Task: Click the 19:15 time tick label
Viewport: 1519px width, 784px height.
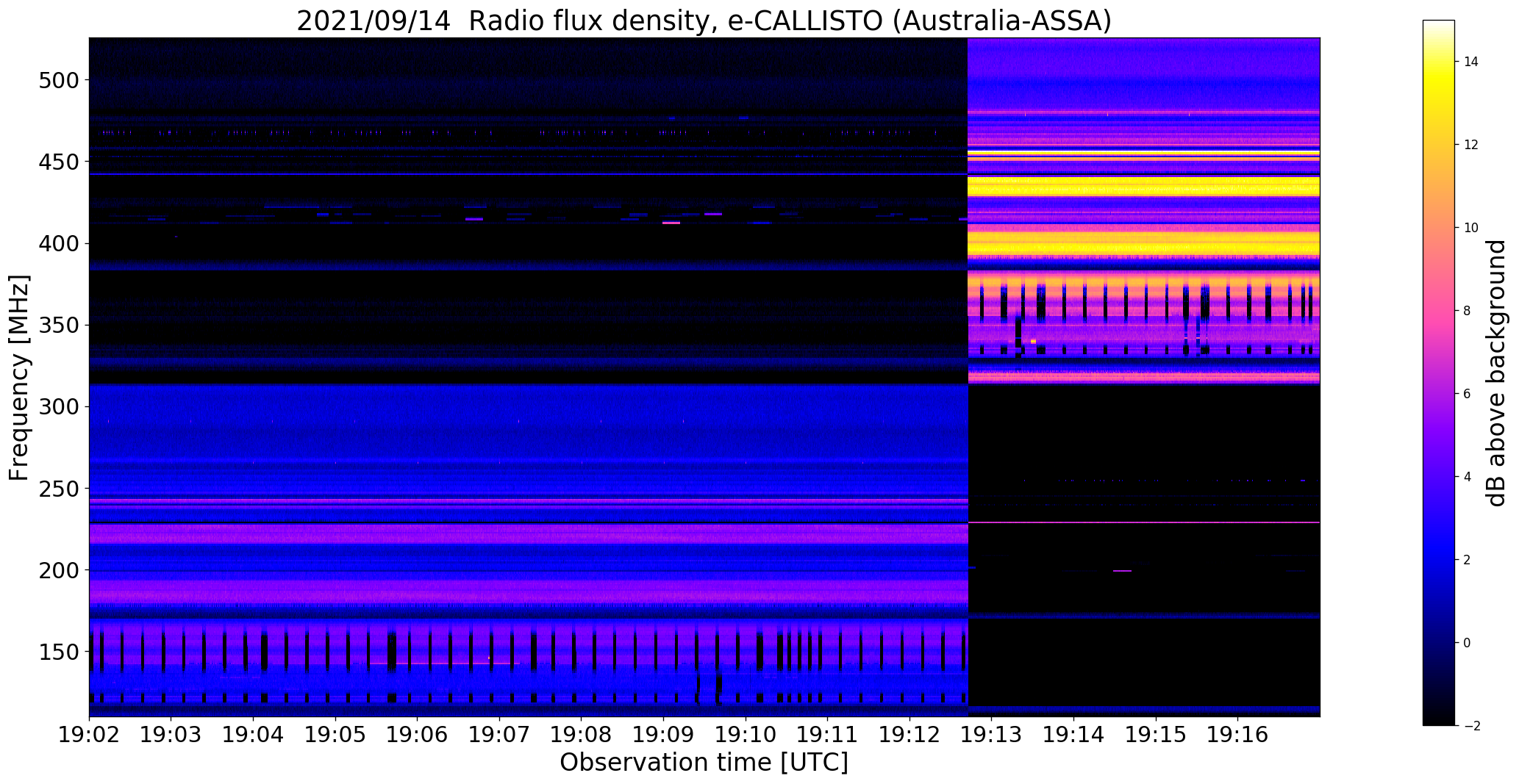Action: coord(1156,733)
